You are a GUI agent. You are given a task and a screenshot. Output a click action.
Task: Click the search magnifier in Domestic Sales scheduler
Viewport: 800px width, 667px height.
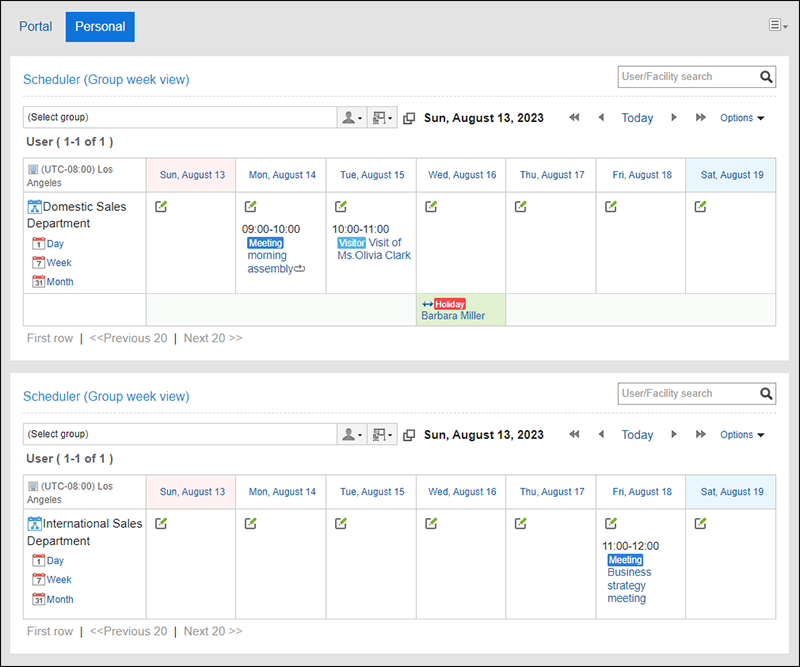point(766,77)
